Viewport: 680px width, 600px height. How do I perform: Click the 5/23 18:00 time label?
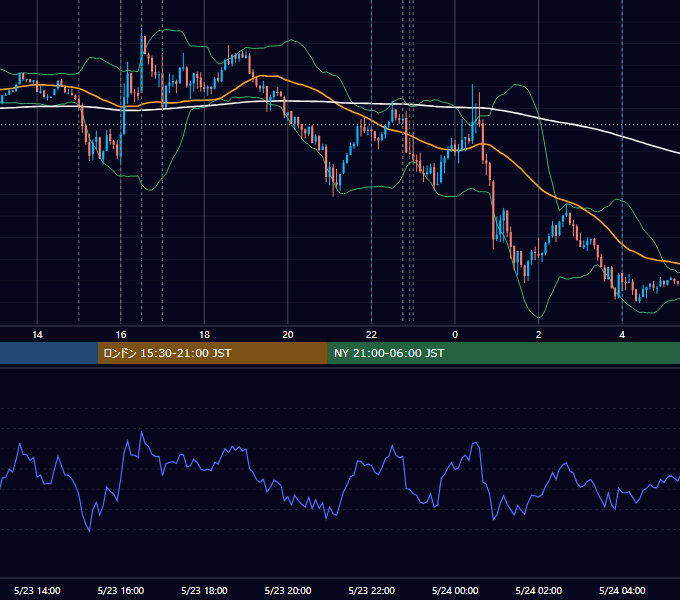[204, 590]
